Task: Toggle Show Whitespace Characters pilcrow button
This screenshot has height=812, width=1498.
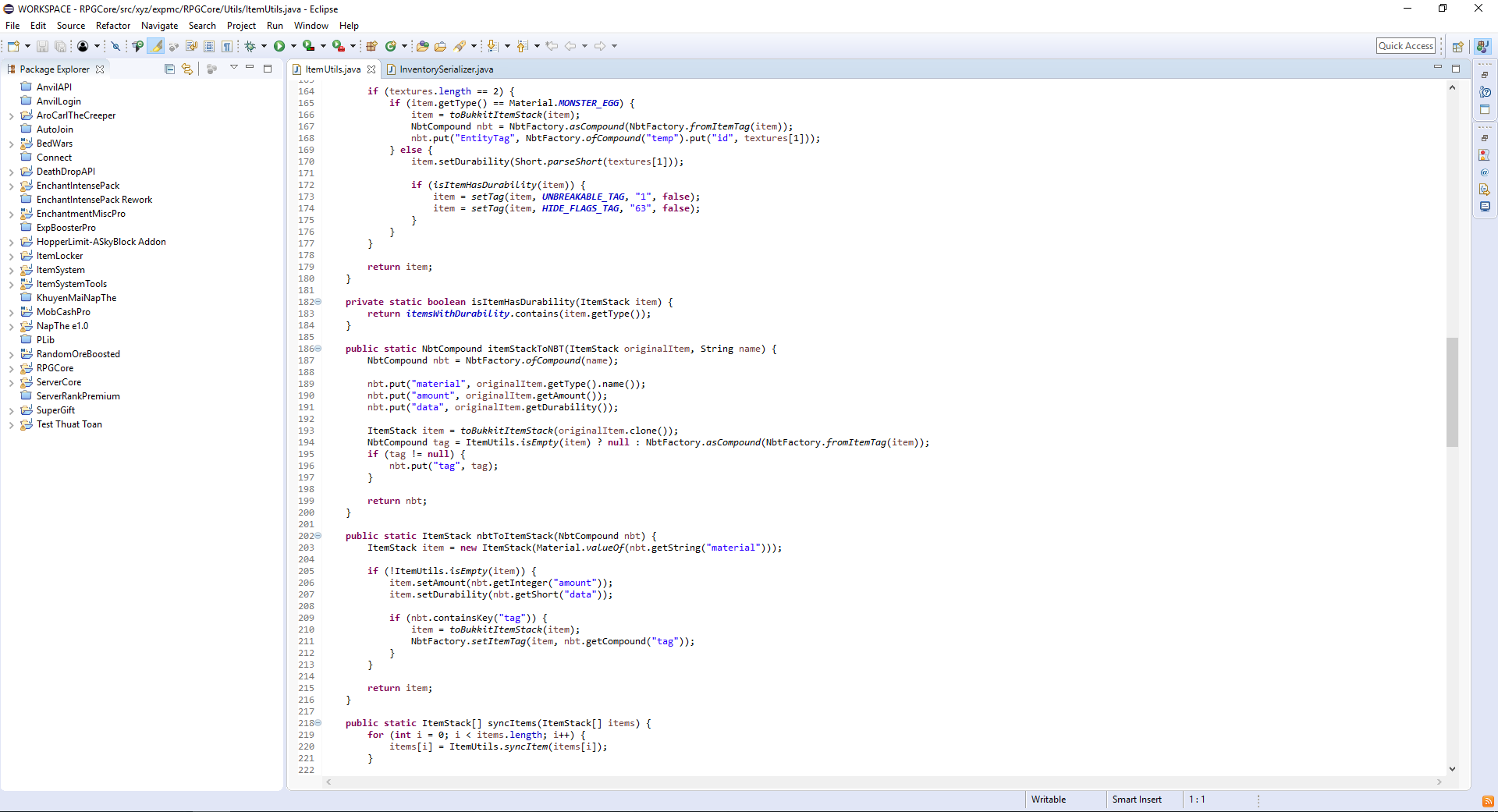Action: pyautogui.click(x=226, y=46)
